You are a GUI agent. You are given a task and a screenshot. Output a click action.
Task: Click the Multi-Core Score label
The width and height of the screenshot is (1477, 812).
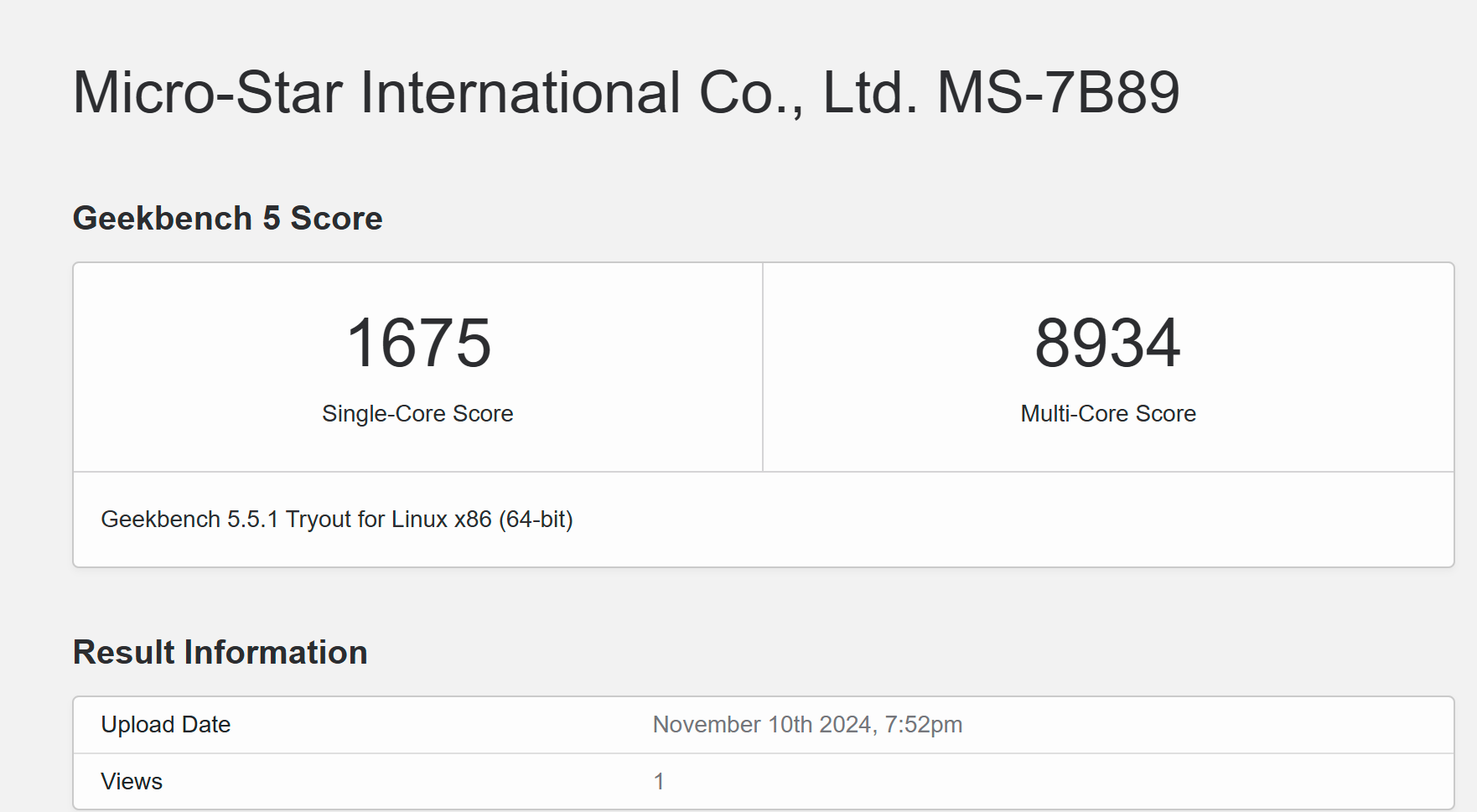coord(1108,413)
